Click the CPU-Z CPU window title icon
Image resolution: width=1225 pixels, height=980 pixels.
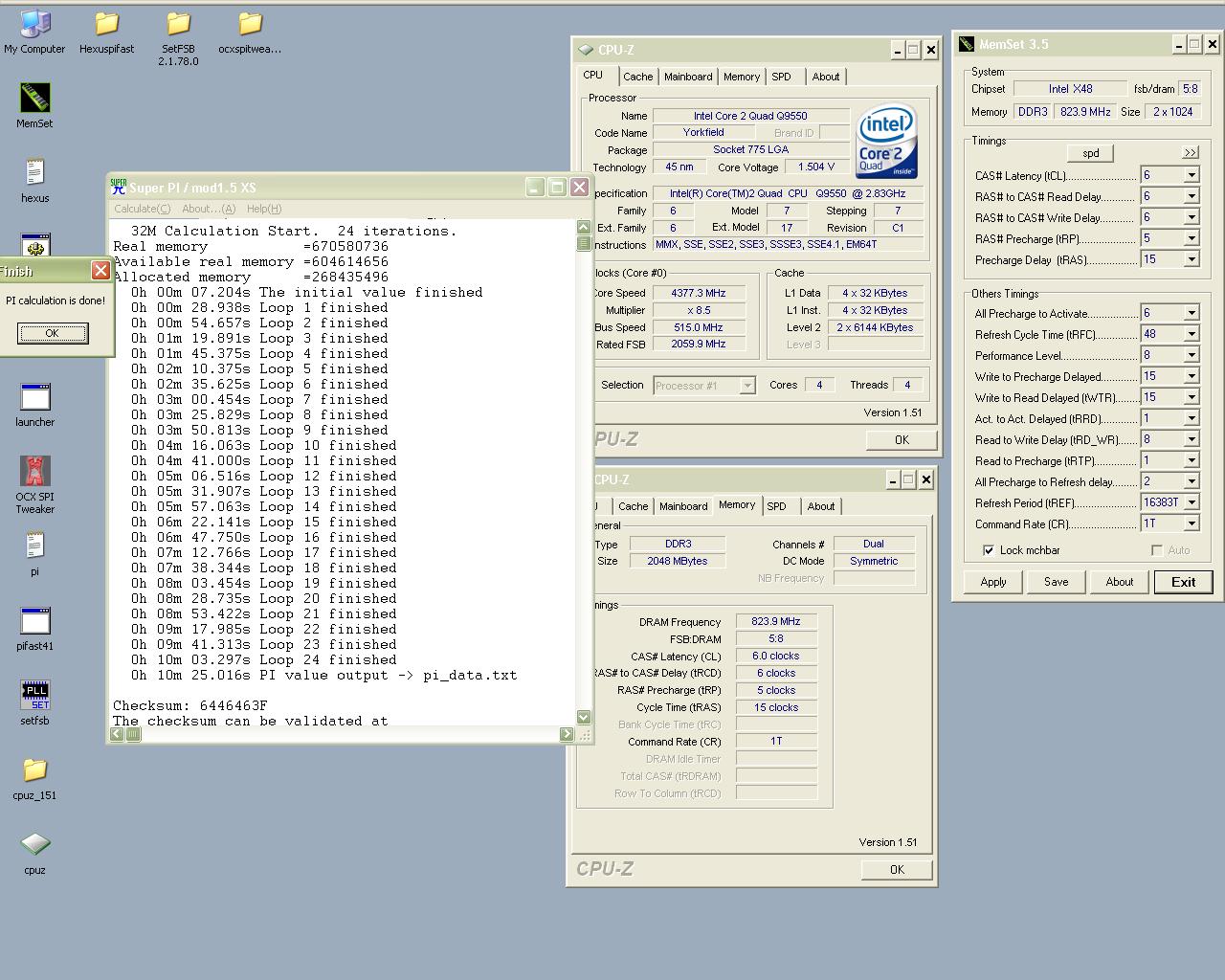pos(587,50)
